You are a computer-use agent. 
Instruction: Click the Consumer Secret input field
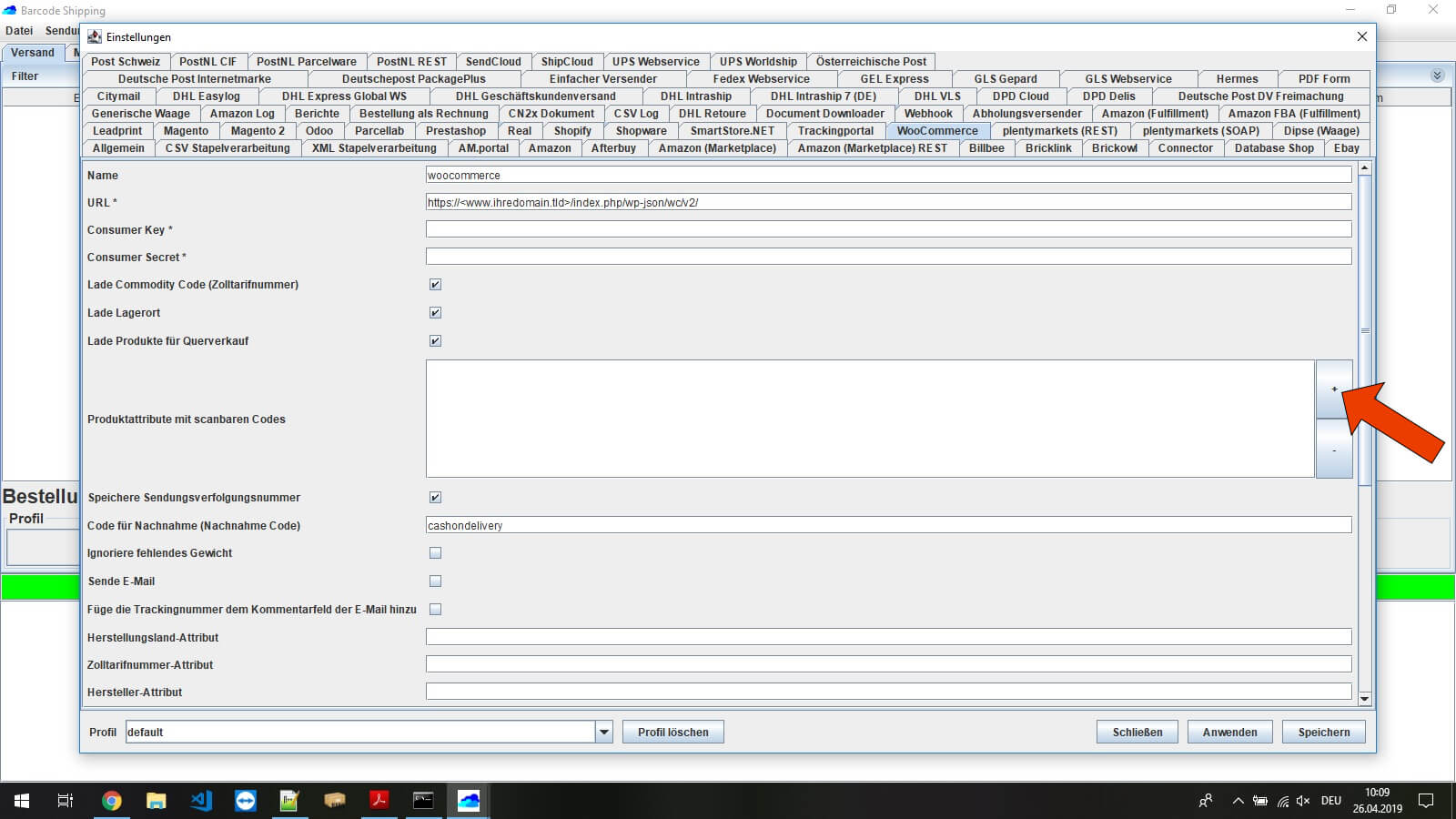click(x=888, y=257)
